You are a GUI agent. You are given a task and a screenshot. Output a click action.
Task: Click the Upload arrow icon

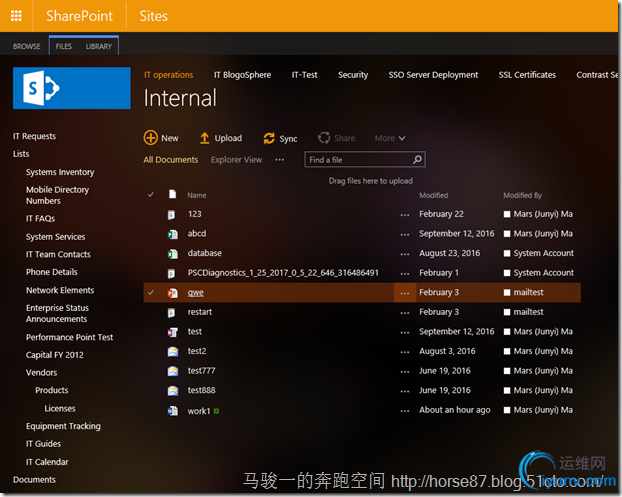(204, 138)
